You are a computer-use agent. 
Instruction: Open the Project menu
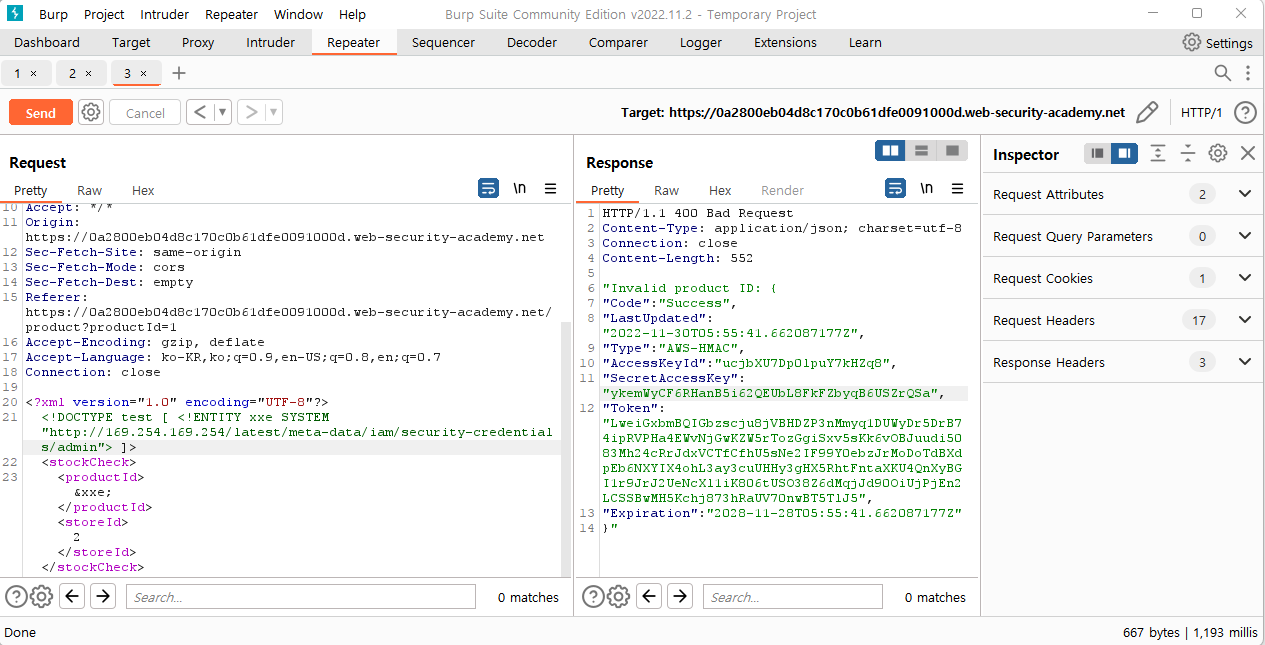(x=104, y=14)
